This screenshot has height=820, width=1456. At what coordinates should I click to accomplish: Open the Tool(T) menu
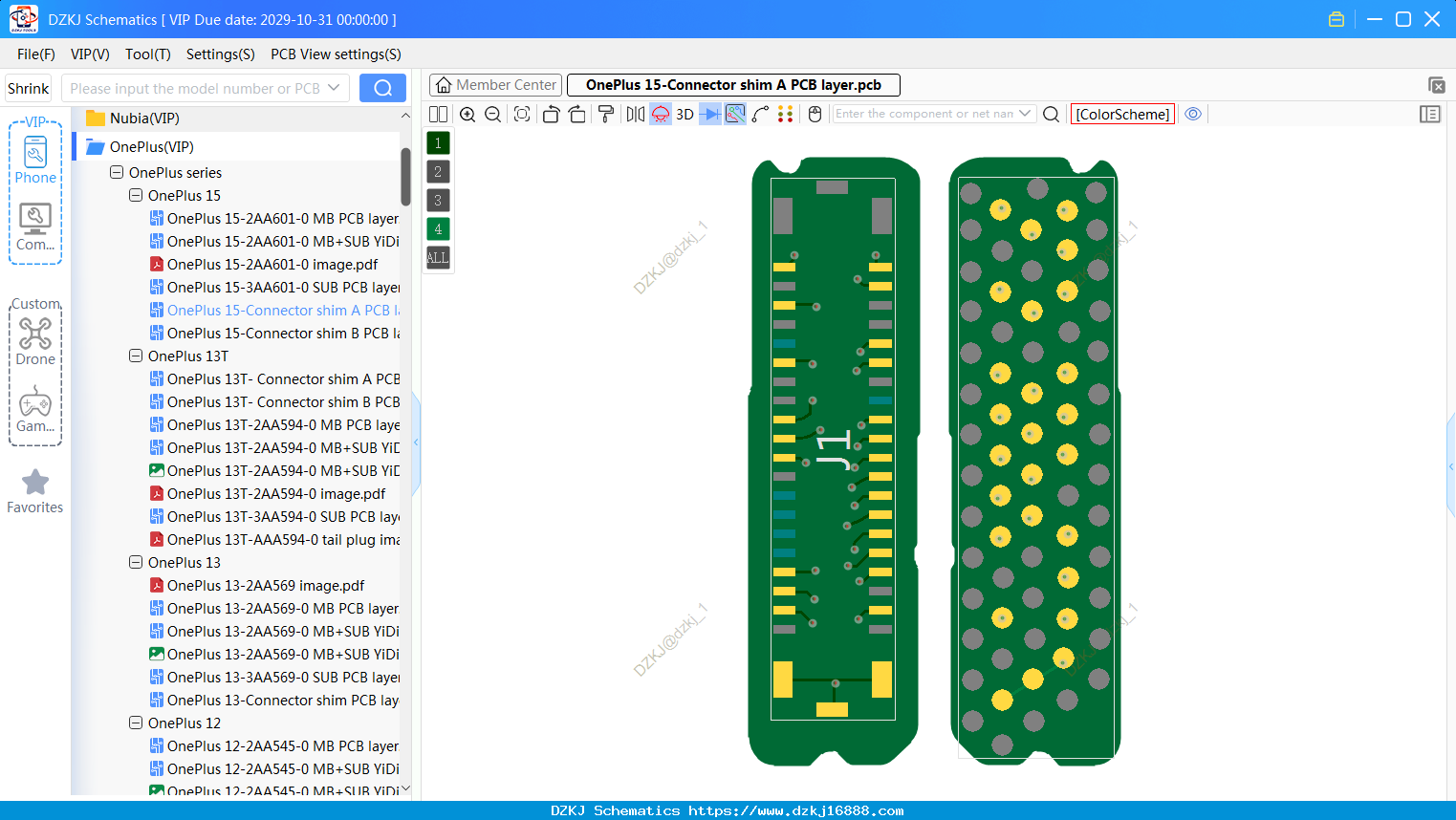[x=148, y=54]
